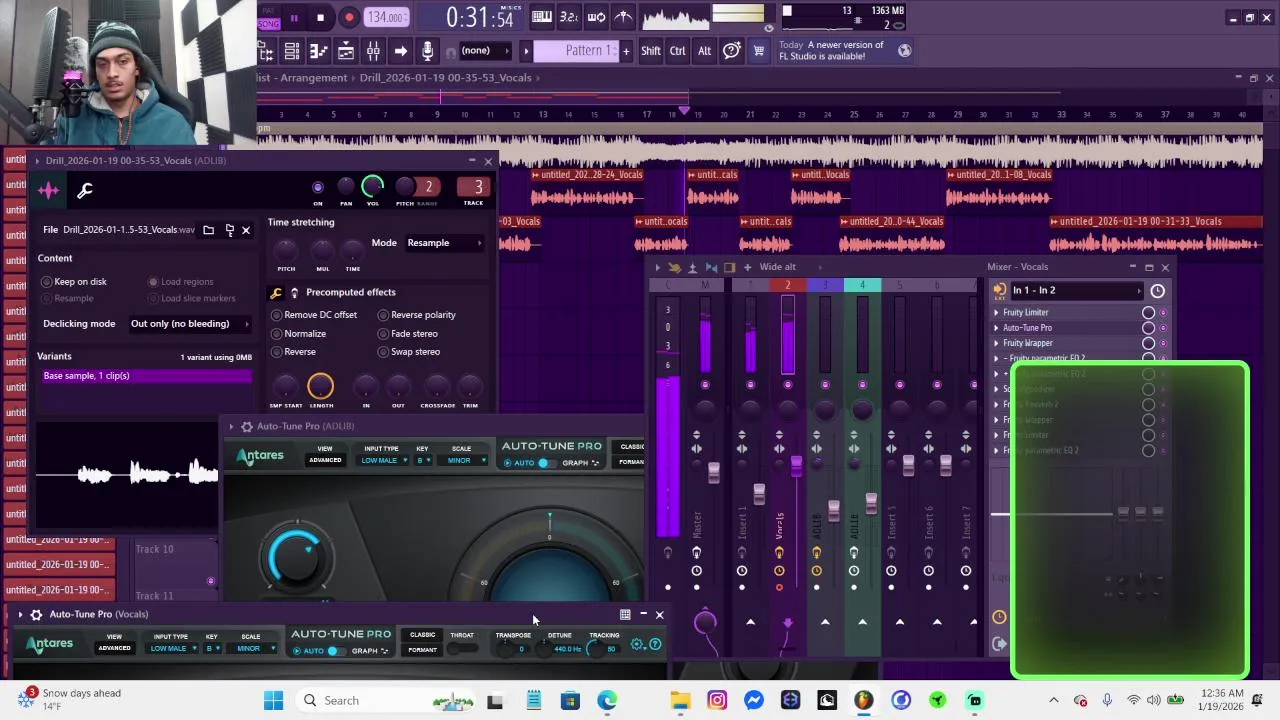This screenshot has width=1280, height=720.
Task: Toggle FORMANT in Auto-Tune (Vocals)
Action: (x=422, y=650)
